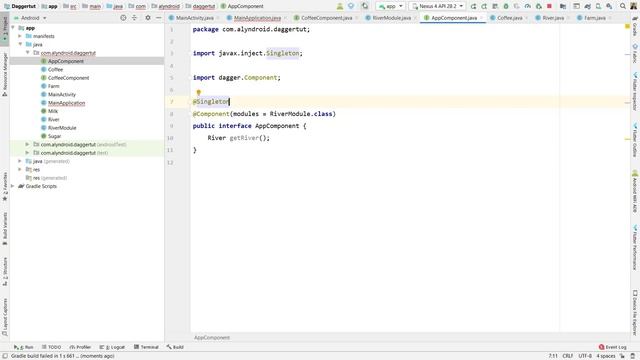Open the TODO tool window
The width and height of the screenshot is (640, 360).
[51, 347]
